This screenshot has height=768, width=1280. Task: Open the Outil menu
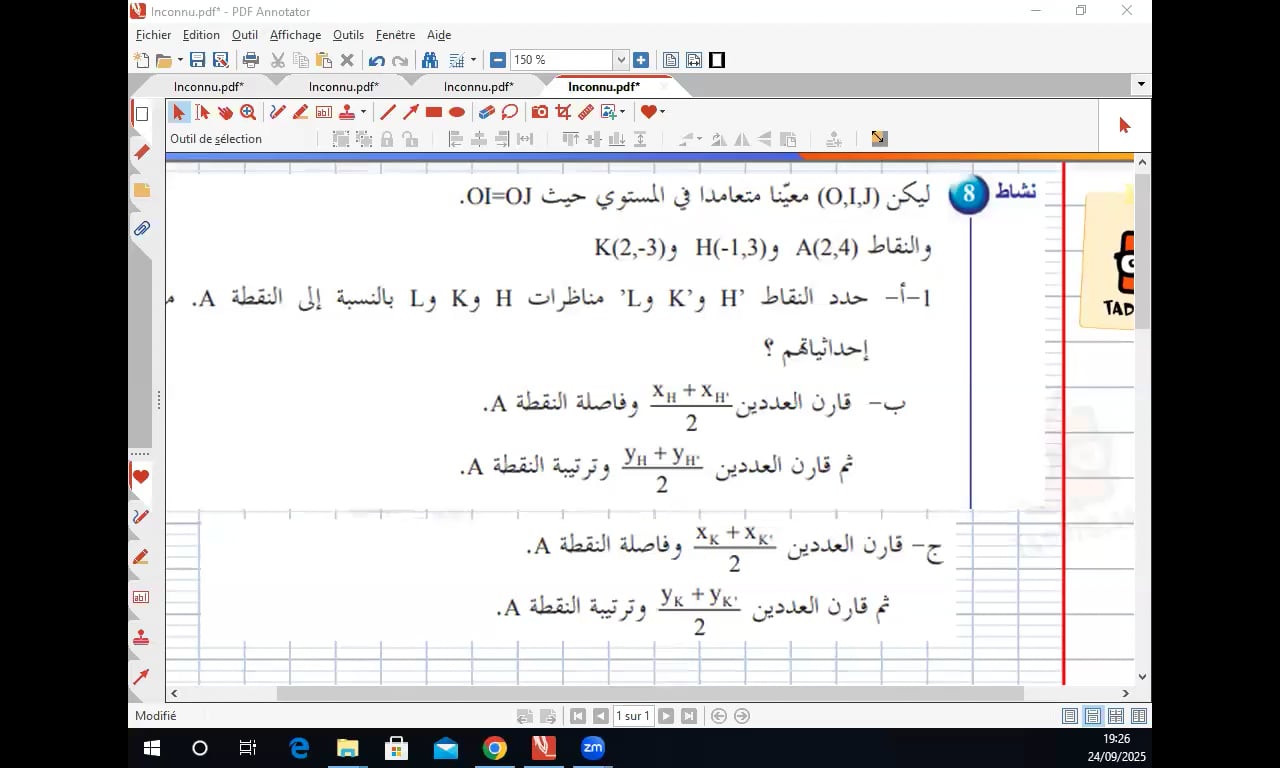(x=245, y=35)
